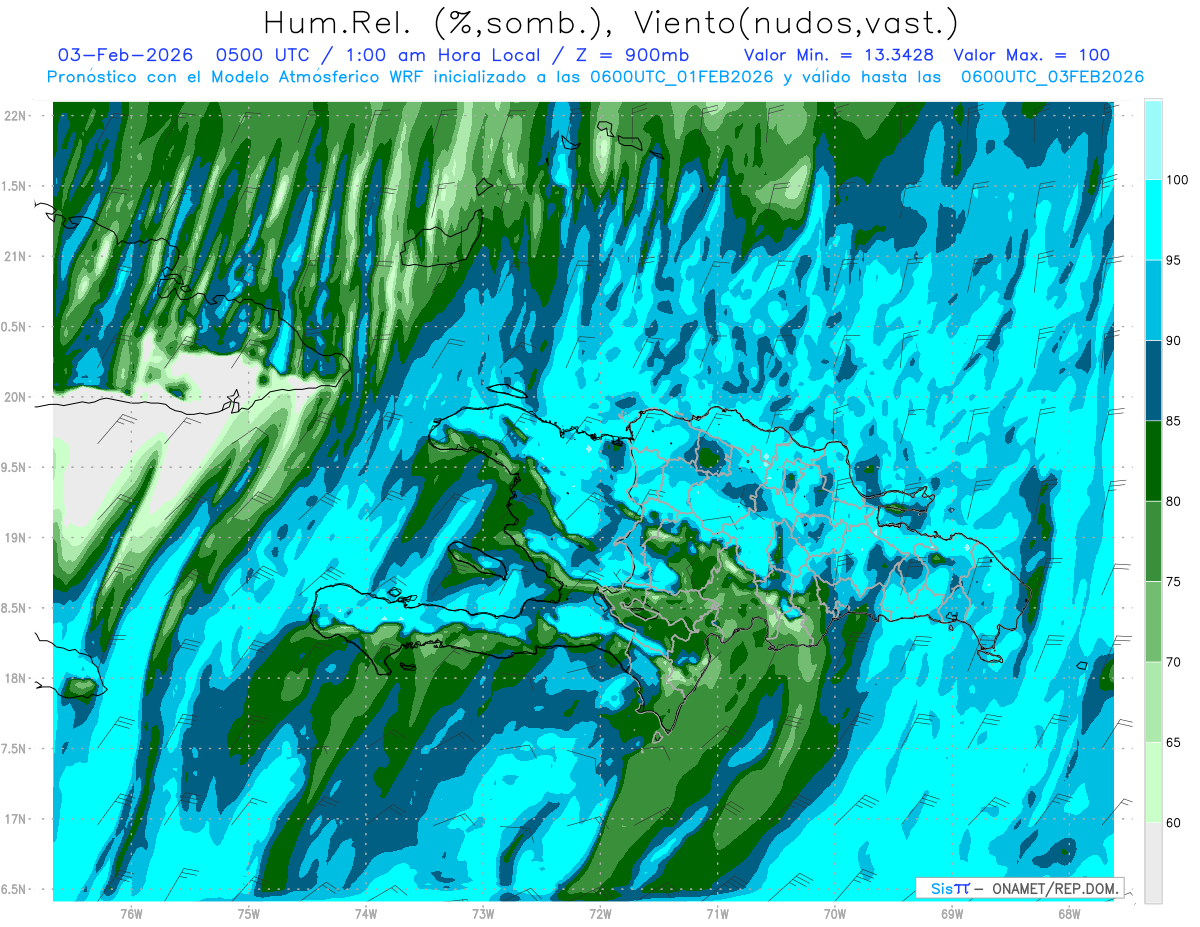Click the light cyan swatch above 100

click(x=1153, y=140)
